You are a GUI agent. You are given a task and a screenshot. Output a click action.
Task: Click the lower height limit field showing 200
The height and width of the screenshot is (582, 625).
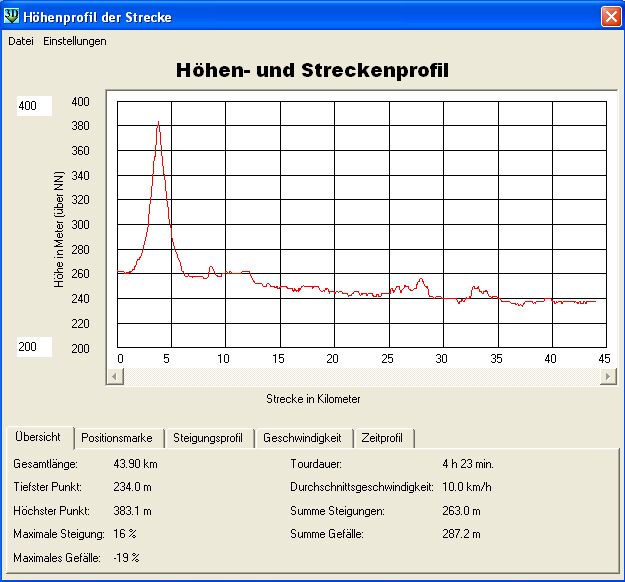click(34, 347)
